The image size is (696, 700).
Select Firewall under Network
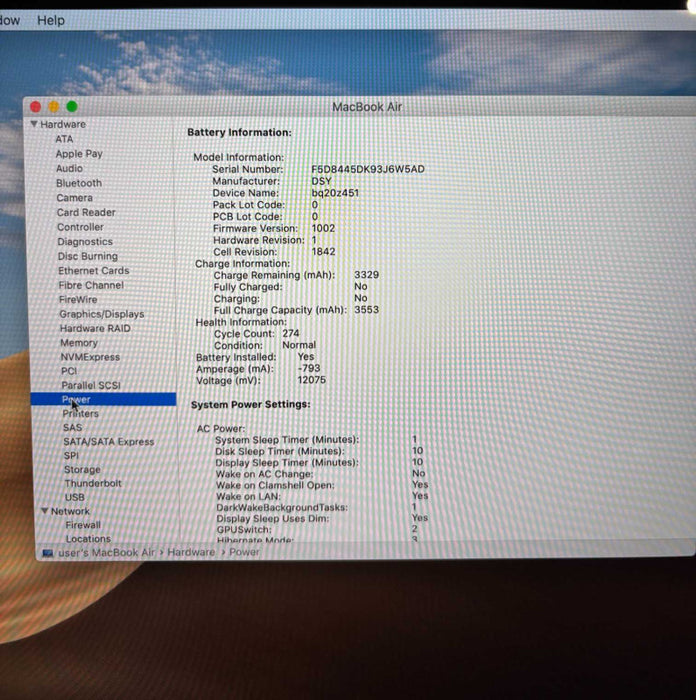coord(83,525)
